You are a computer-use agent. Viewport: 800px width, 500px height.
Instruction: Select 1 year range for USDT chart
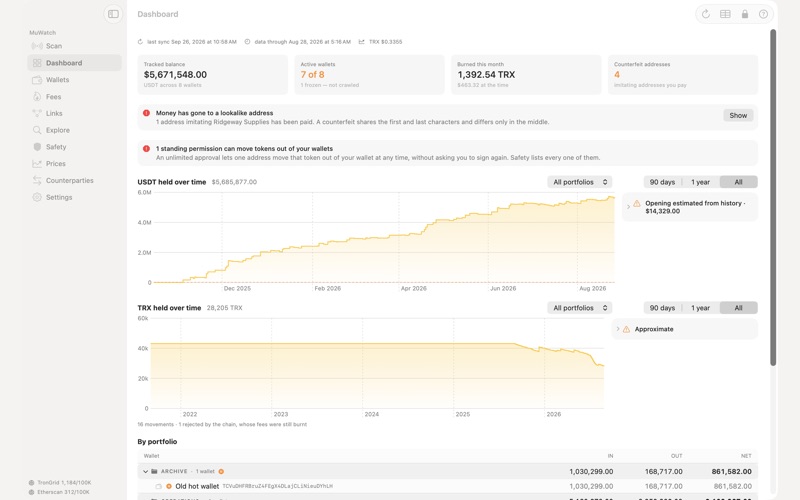click(x=701, y=182)
